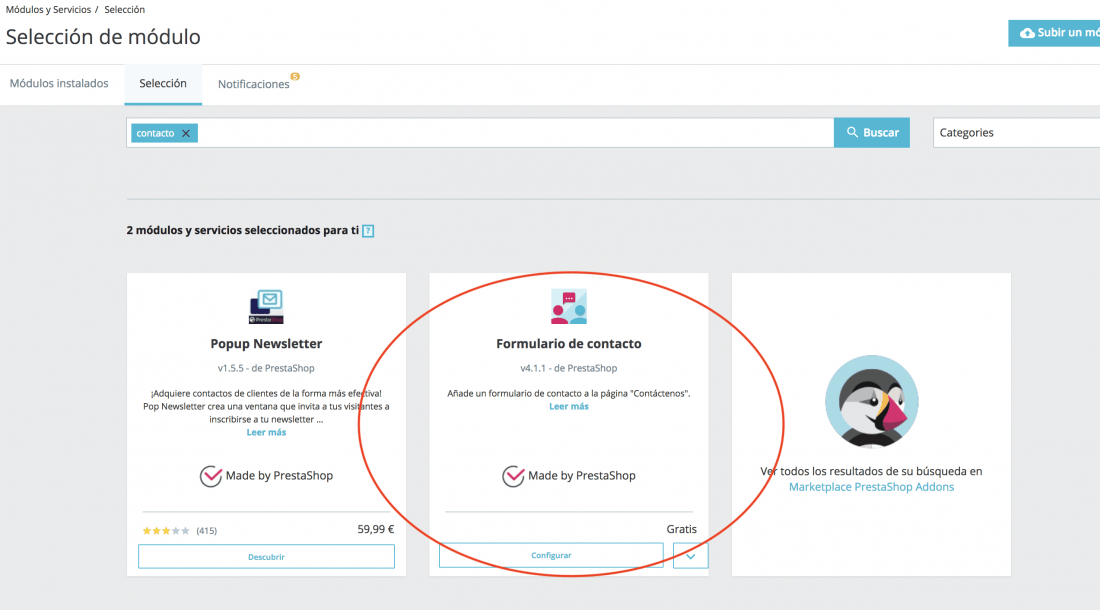This screenshot has width=1100, height=610.
Task: Remove the contacto search tag
Action: click(186, 133)
